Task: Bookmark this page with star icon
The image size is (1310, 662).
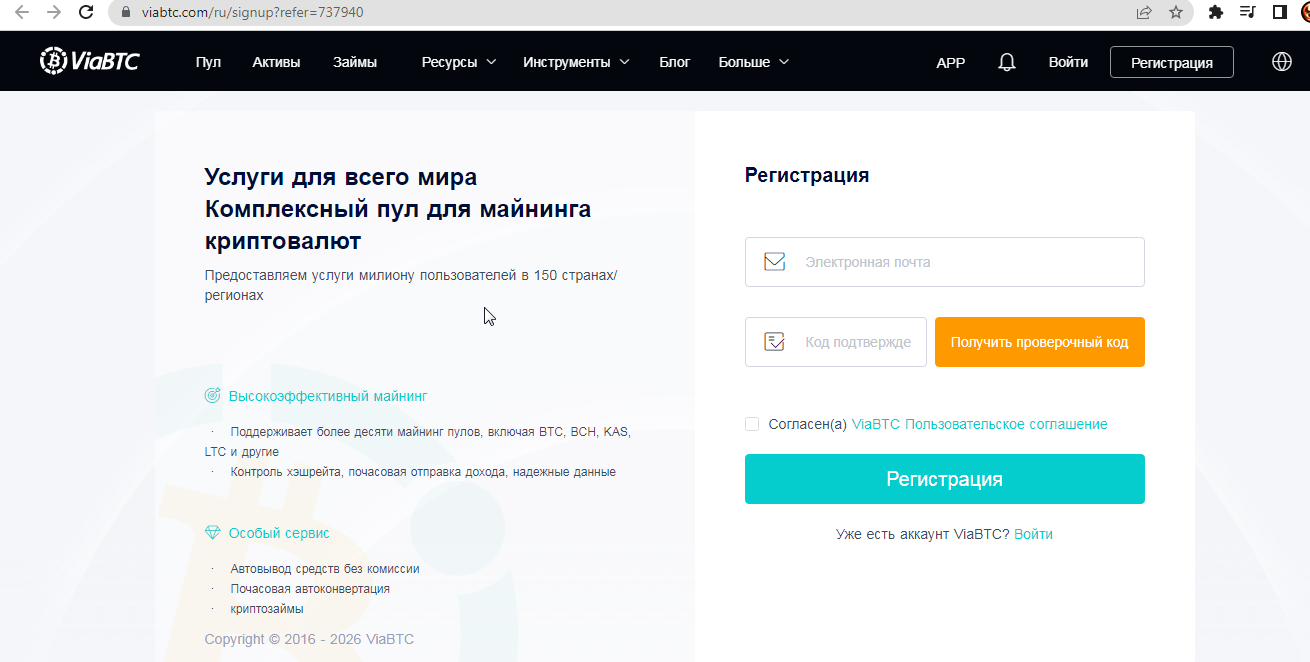Action: pos(1176,13)
